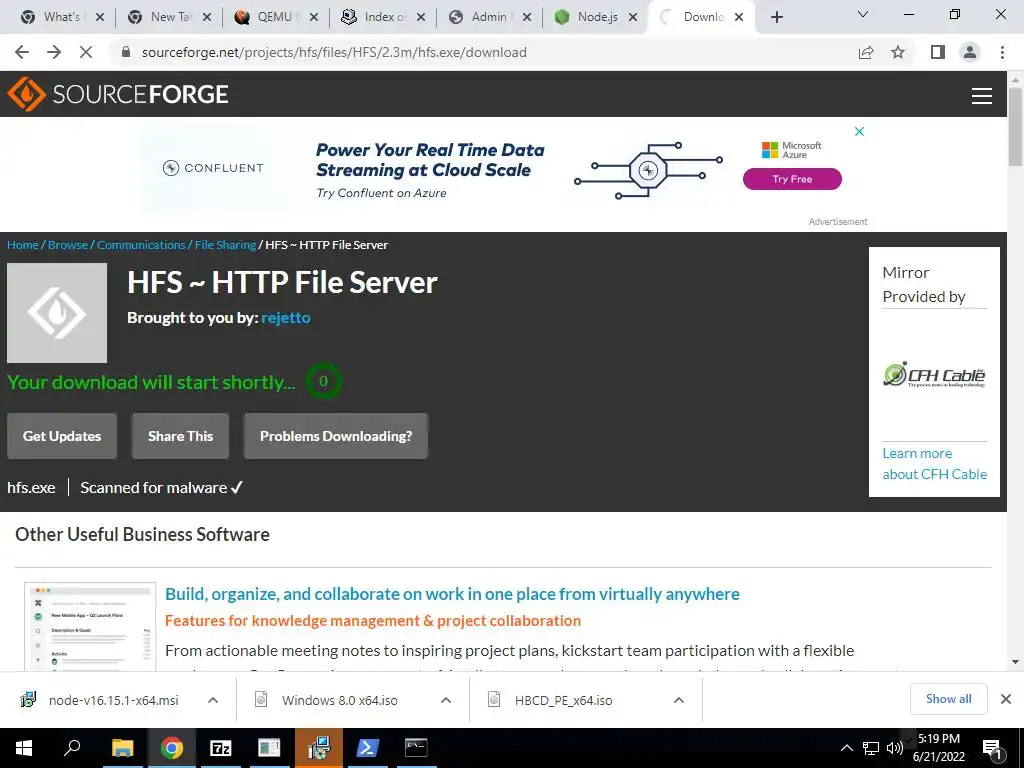Click Problems Downloading? button
This screenshot has height=768, width=1024.
[x=336, y=436]
